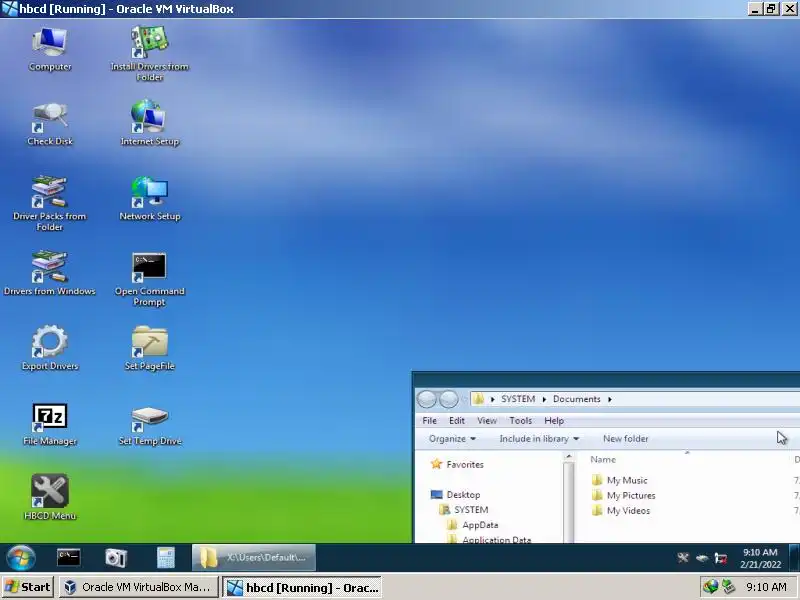Open the calculator icon in guest taskbar
800x600 pixels.
click(x=166, y=558)
